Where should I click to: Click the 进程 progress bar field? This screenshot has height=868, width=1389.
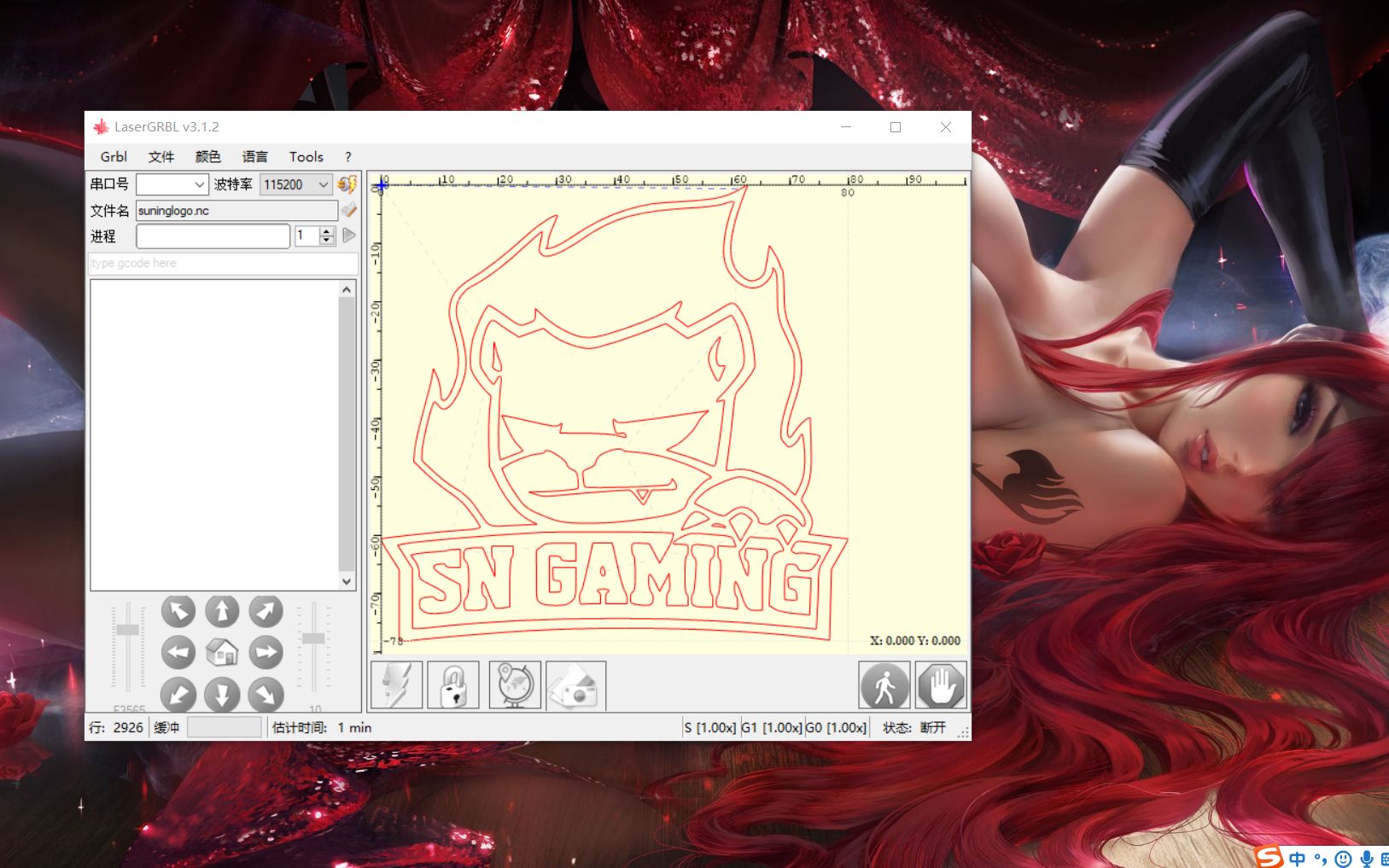click(x=213, y=236)
